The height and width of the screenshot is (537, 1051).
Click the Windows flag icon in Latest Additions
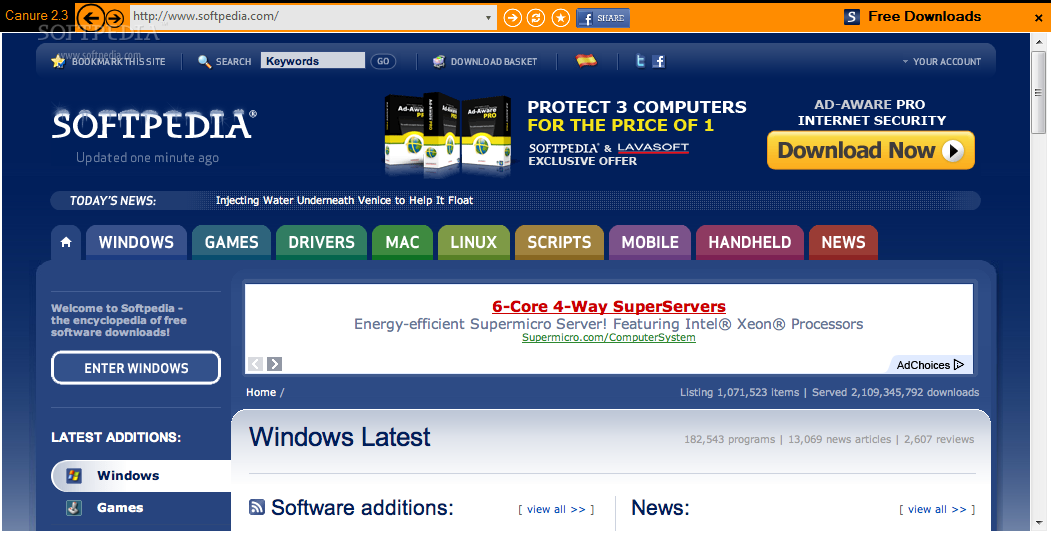74,476
